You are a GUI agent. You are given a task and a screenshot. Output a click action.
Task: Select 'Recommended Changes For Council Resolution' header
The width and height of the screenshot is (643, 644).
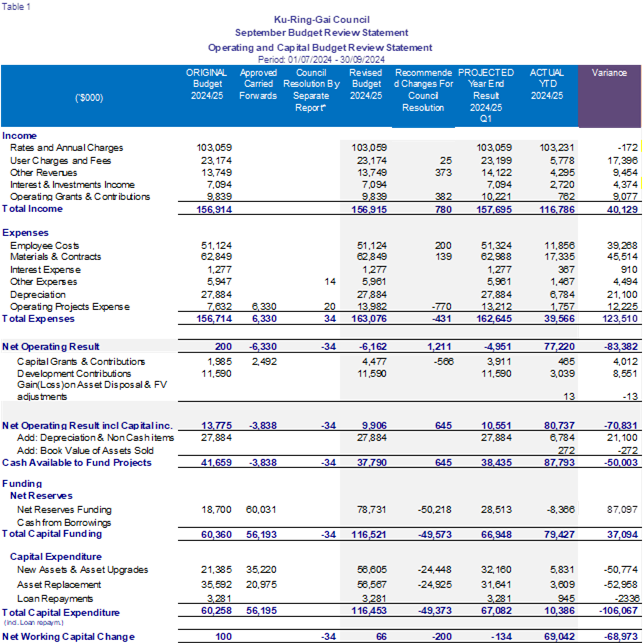pos(423,90)
